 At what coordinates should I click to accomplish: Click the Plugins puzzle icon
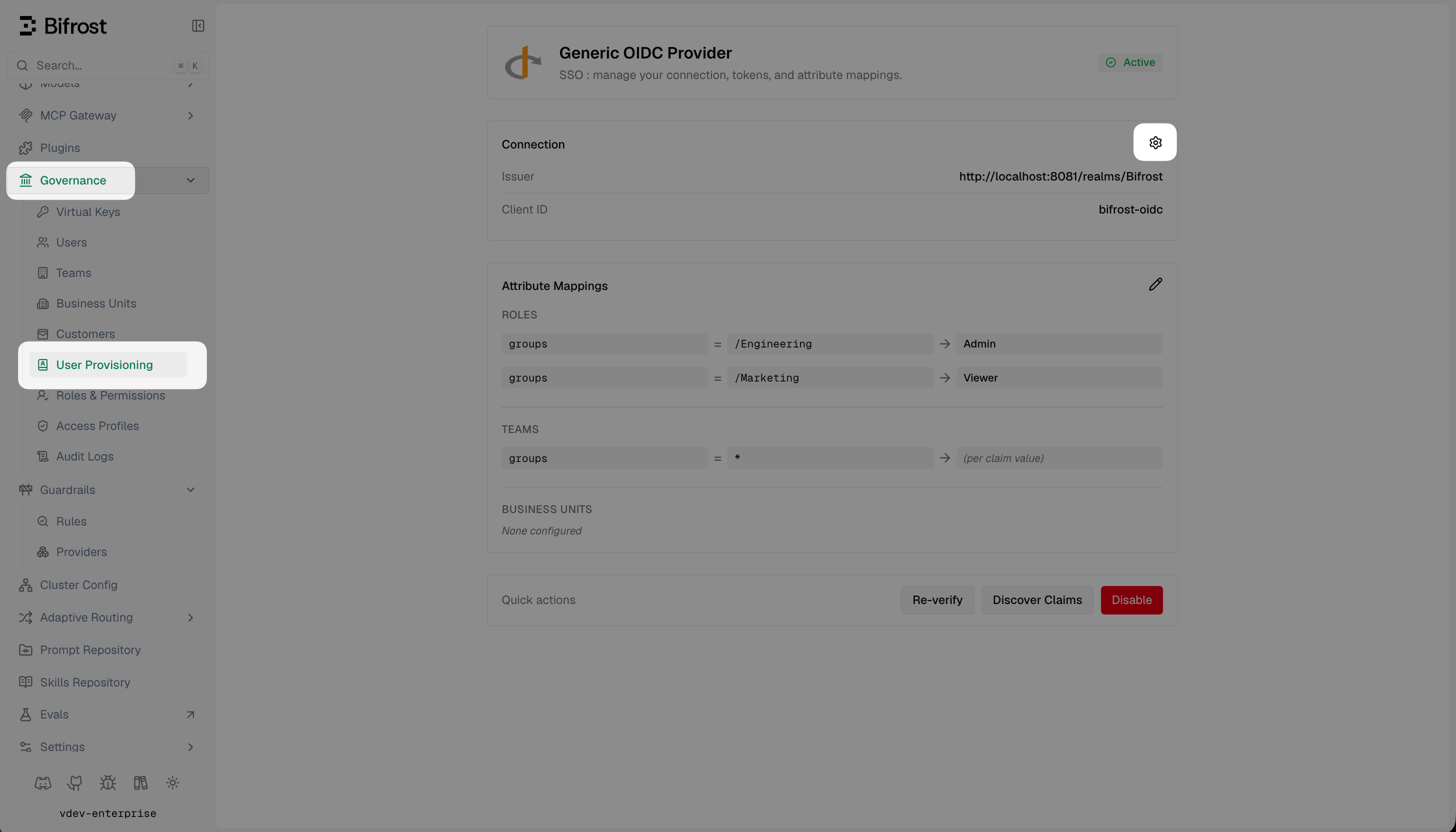coord(25,148)
